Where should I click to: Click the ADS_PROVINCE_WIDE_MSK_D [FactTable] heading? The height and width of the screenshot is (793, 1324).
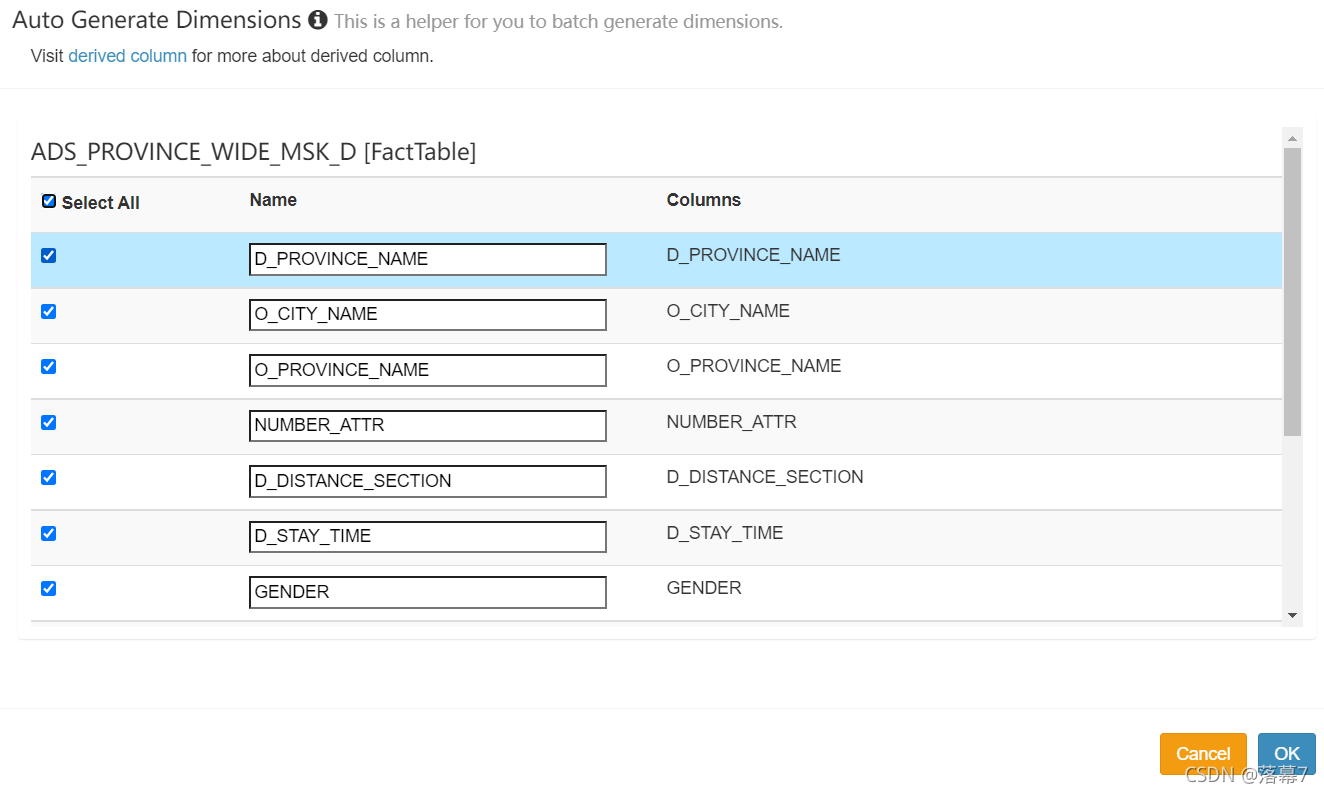click(254, 152)
